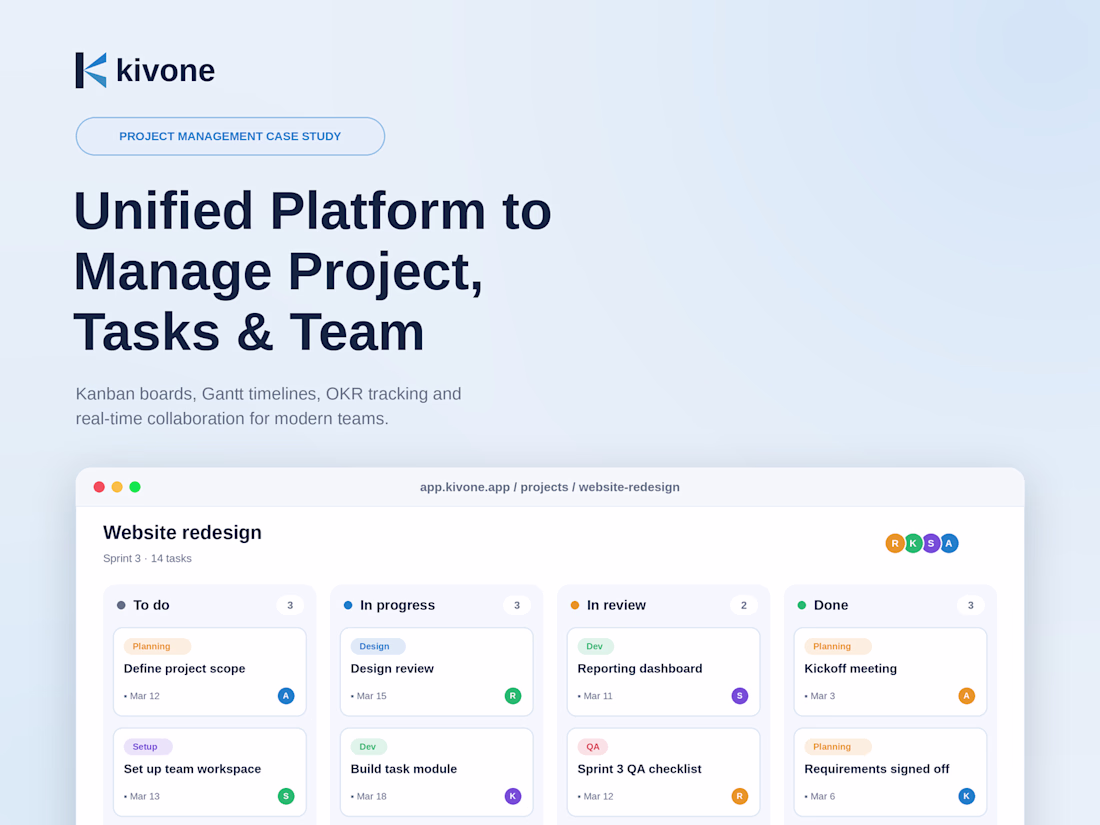This screenshot has height=825, width=1100.
Task: Open the green K avatar in project header
Action: pos(913,543)
